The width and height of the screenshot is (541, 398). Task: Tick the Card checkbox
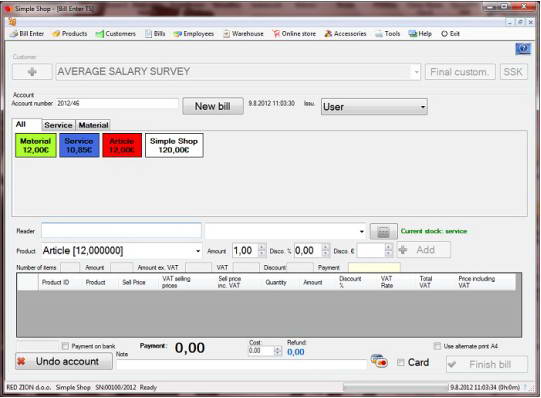[x=401, y=362]
